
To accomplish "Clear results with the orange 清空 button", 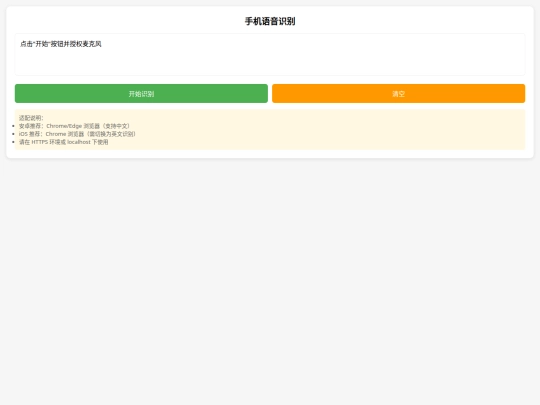I will [398, 93].
